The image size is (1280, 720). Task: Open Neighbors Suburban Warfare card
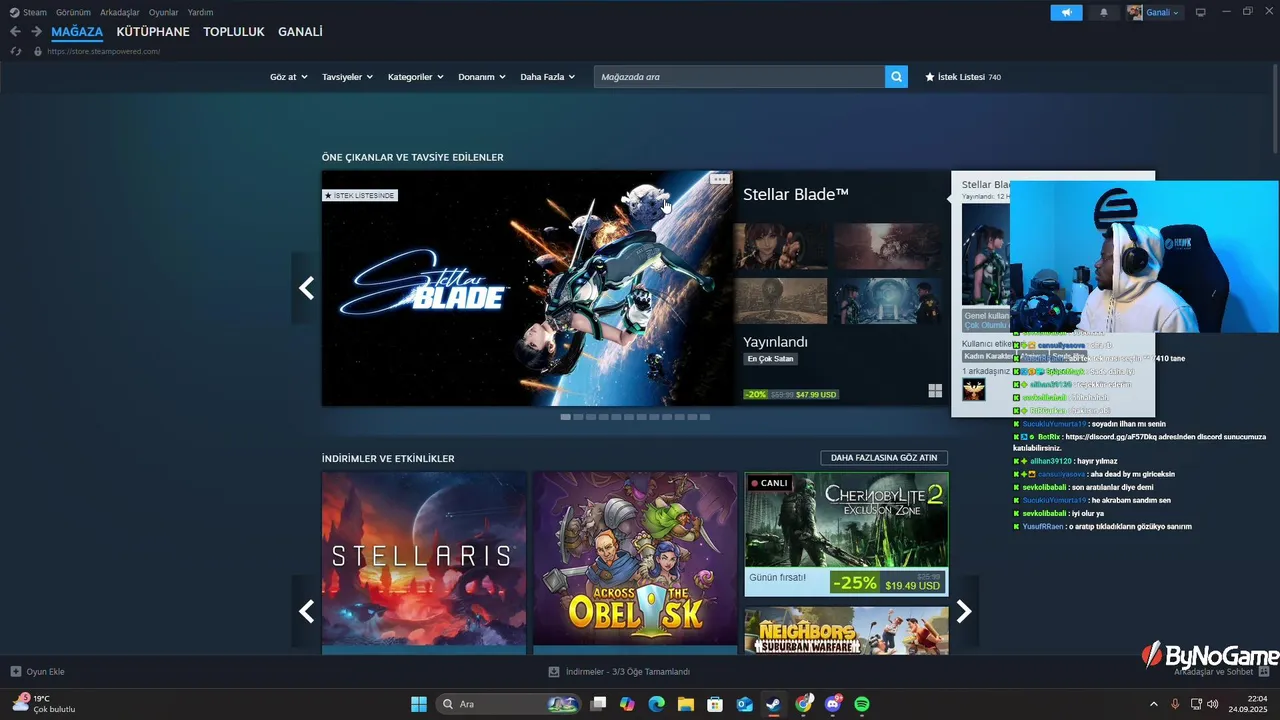point(846,631)
